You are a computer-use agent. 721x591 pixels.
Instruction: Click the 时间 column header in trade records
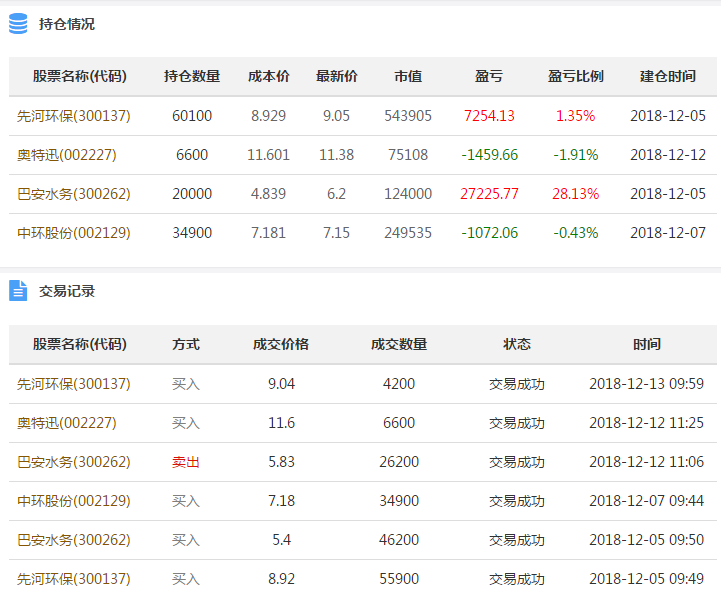pyautogui.click(x=647, y=344)
